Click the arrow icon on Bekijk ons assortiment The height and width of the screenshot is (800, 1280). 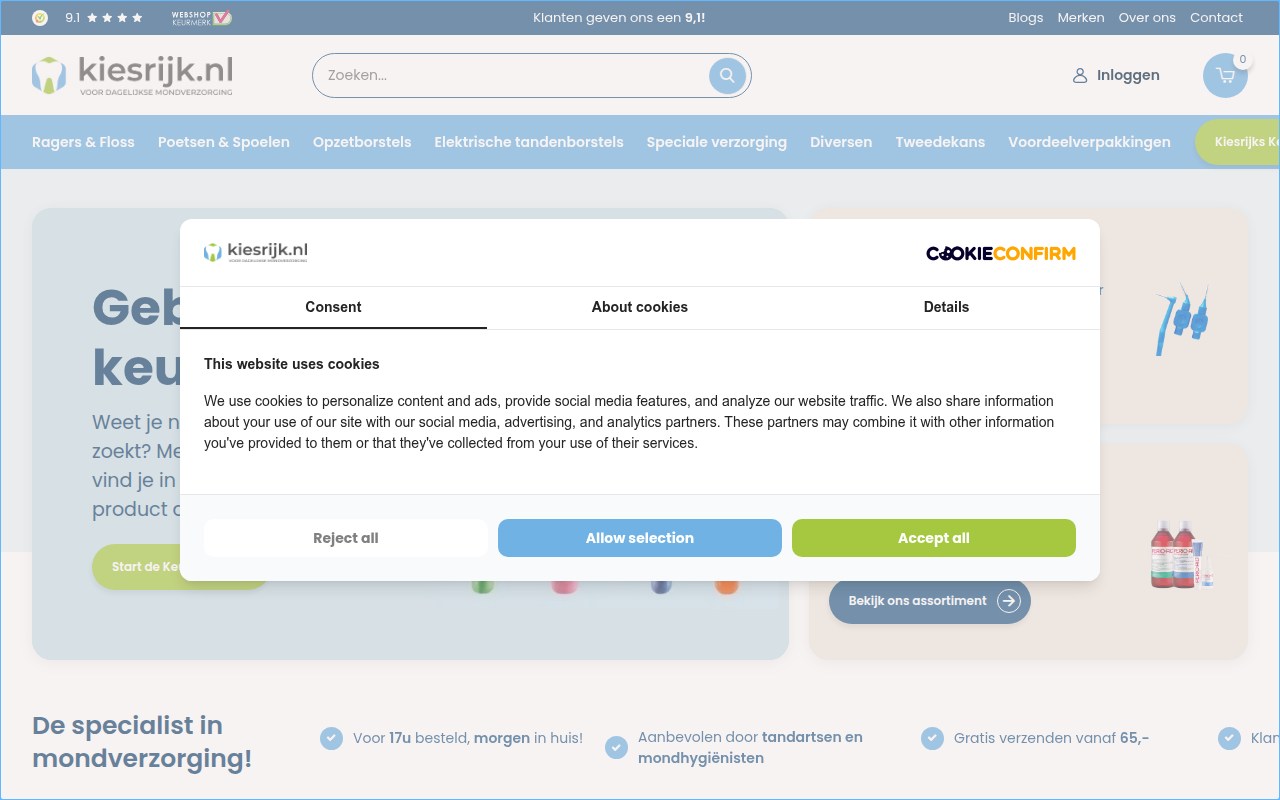click(1009, 601)
